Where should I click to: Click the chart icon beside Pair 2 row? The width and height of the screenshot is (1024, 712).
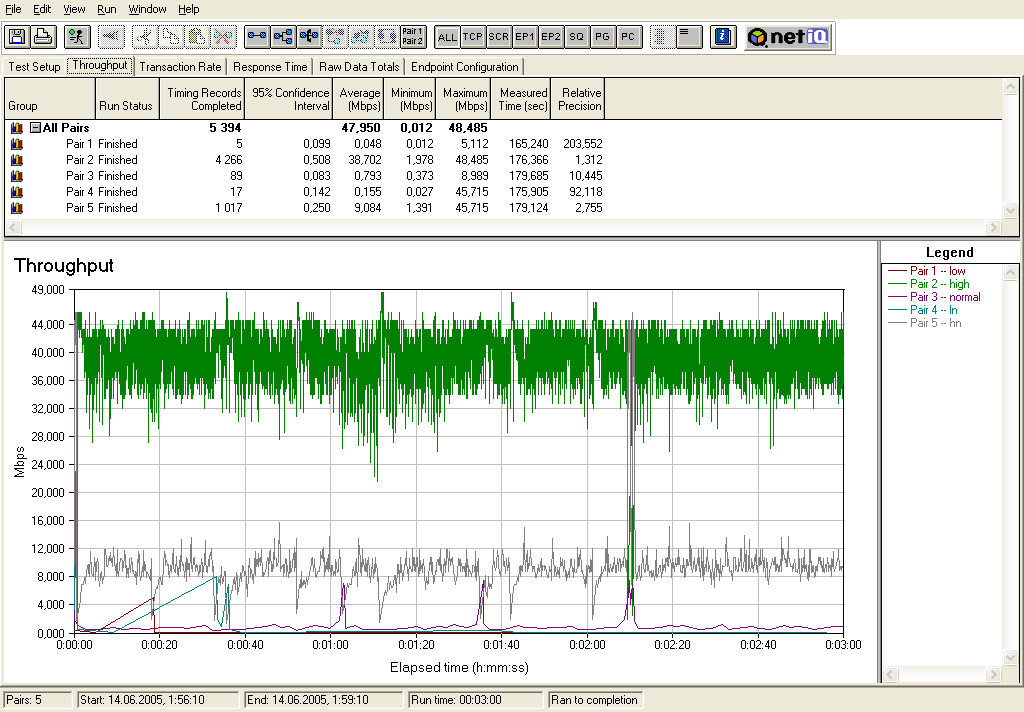16,160
